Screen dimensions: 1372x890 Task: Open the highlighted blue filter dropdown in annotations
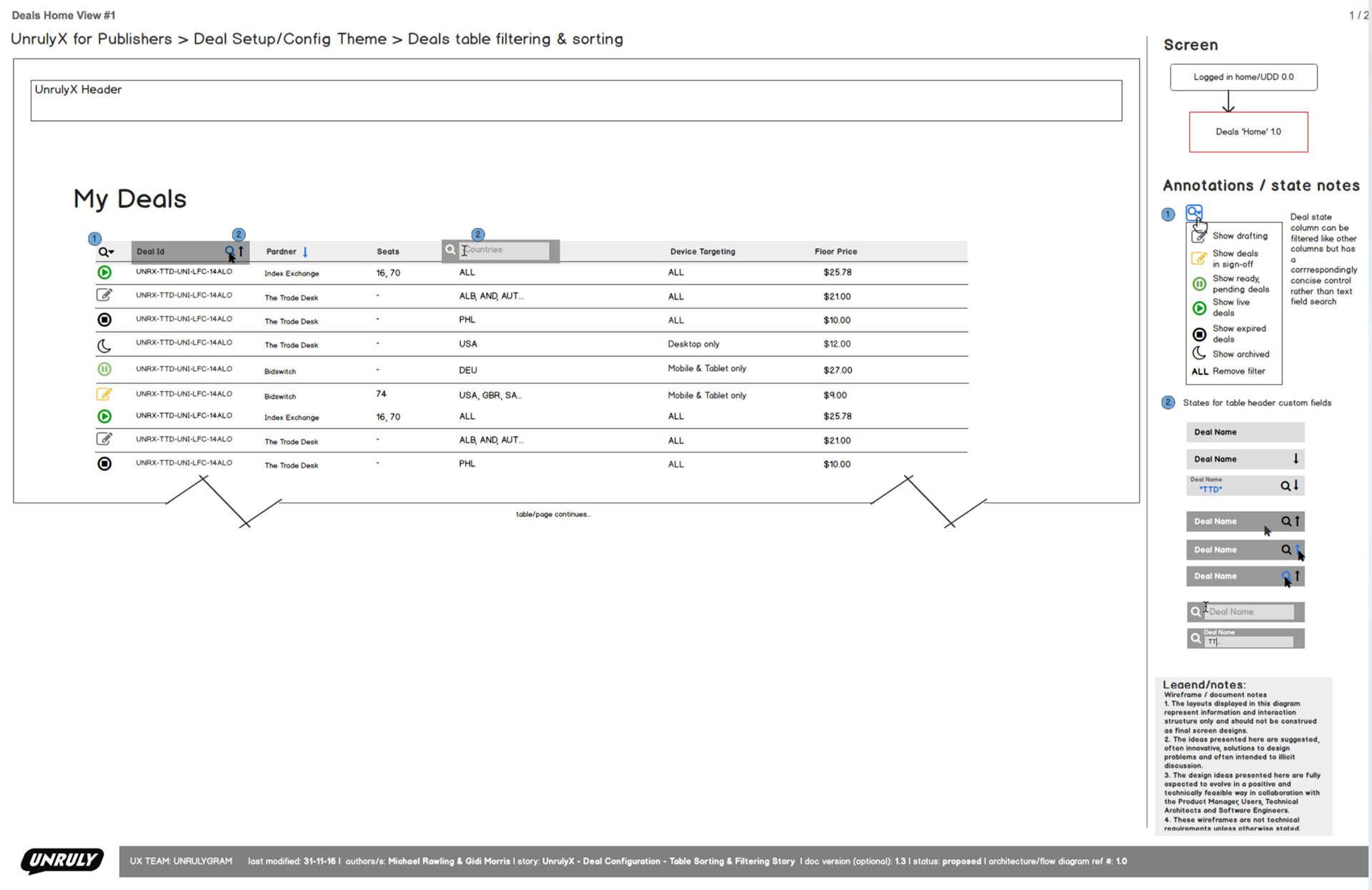coord(1194,212)
